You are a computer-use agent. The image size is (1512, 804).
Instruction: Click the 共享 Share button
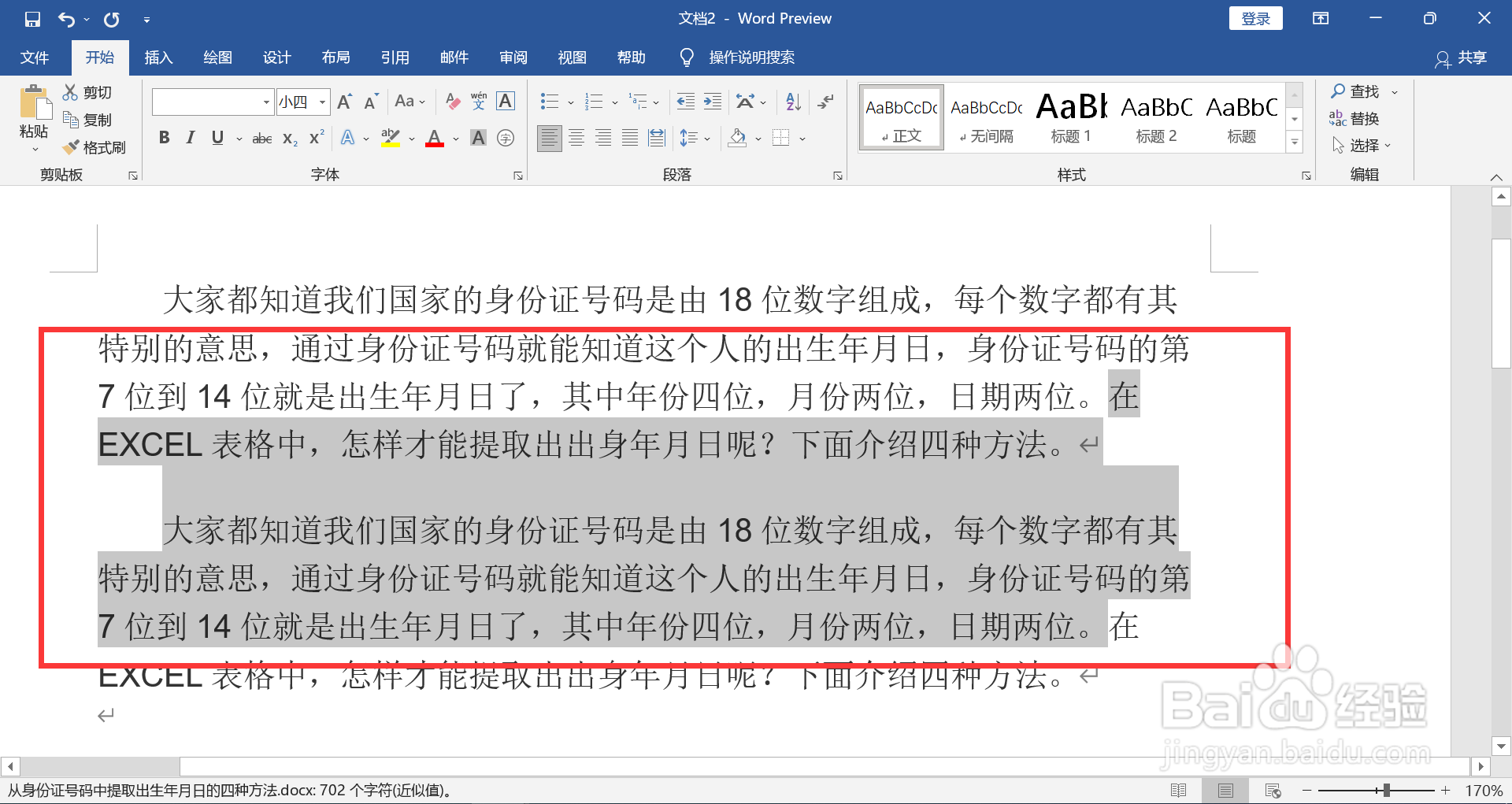[1461, 57]
